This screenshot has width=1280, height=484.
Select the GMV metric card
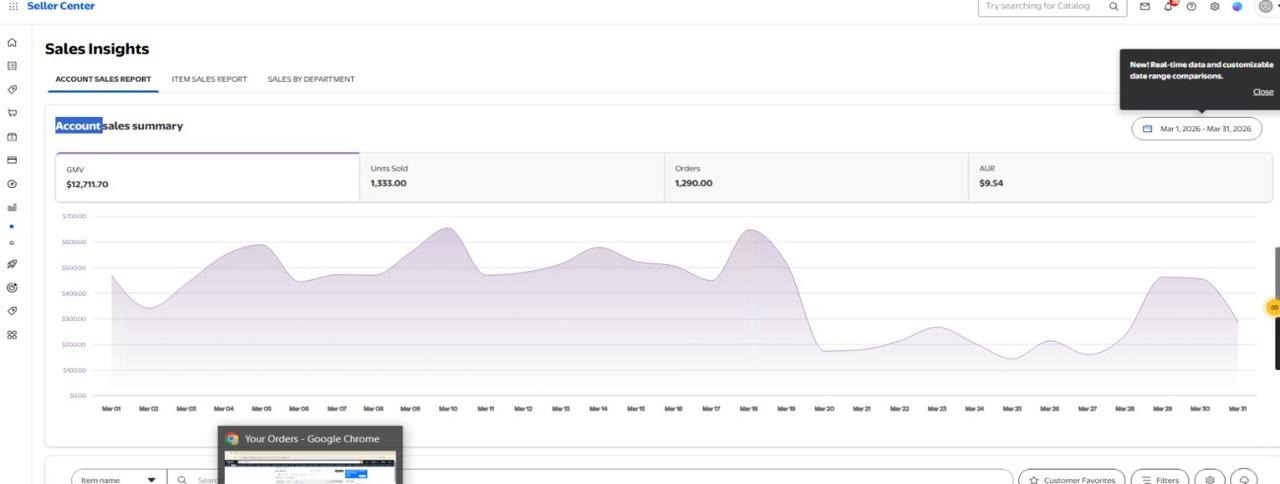[207, 177]
